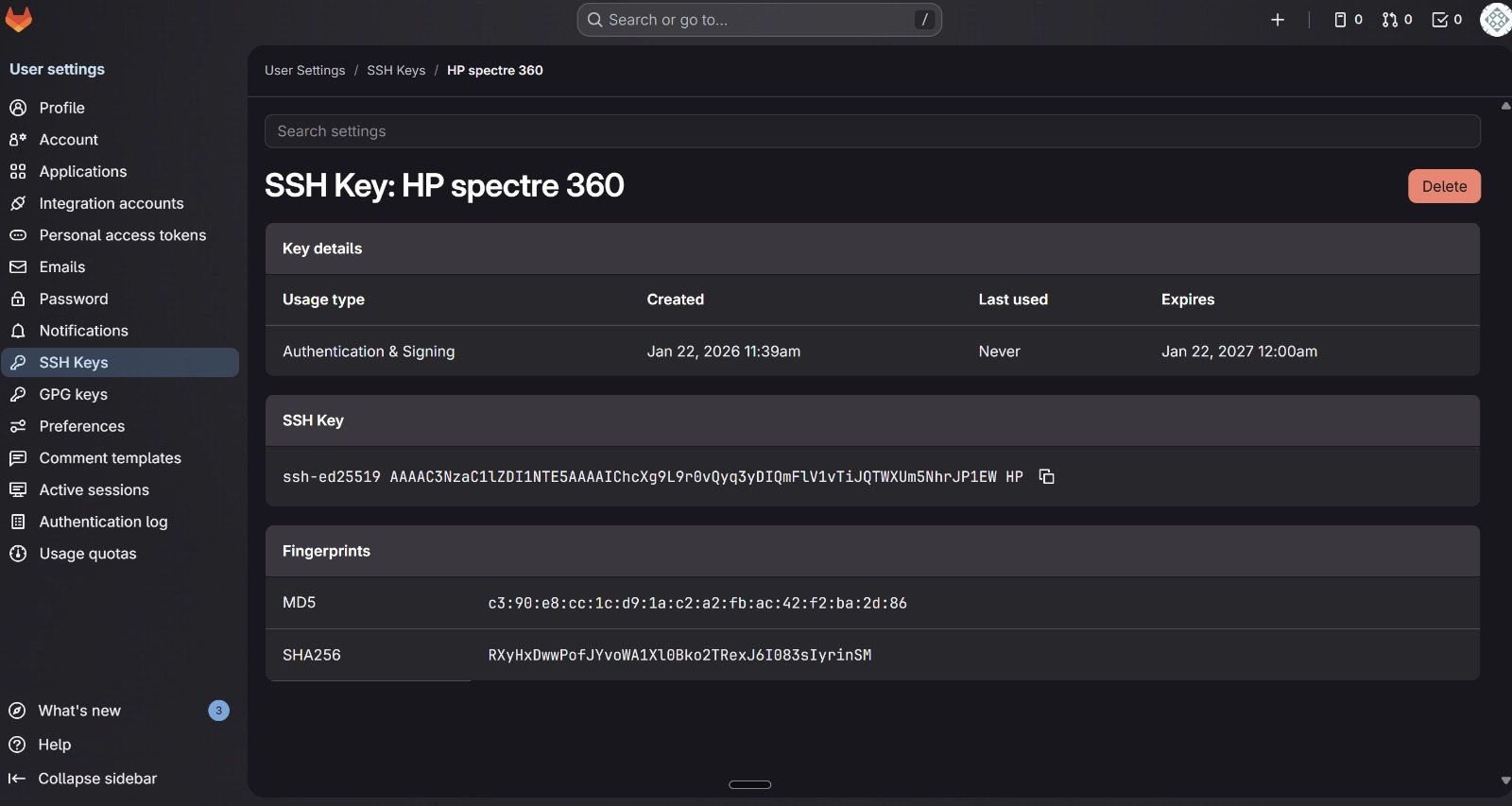This screenshot has width=1512, height=806.
Task: Click the created date Jan 22, 2026
Action: pos(723,352)
